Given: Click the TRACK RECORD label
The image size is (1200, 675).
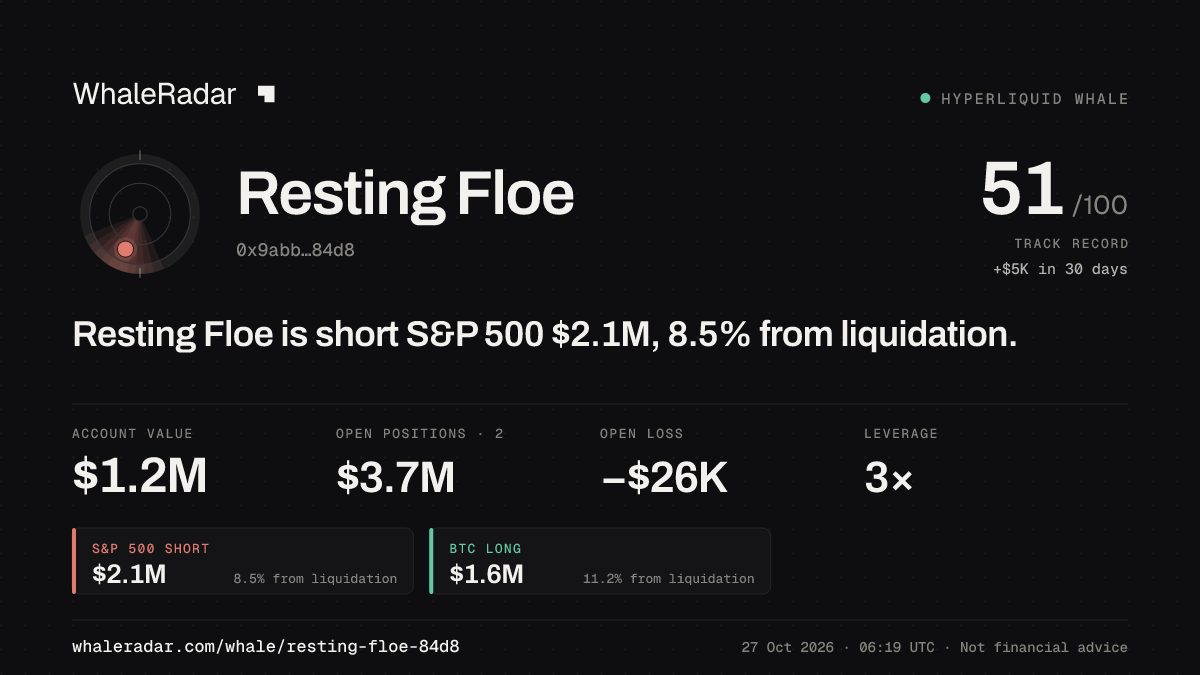Looking at the screenshot, I should [1071, 244].
